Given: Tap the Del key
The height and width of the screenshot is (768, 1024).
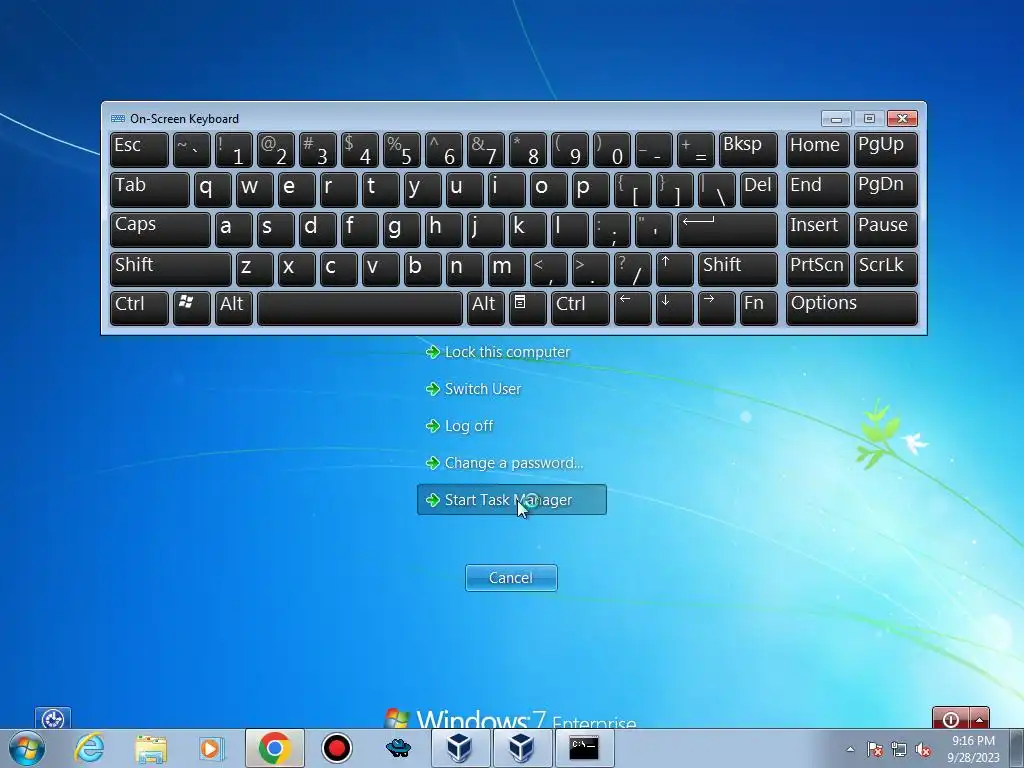Looking at the screenshot, I should [x=759, y=189].
